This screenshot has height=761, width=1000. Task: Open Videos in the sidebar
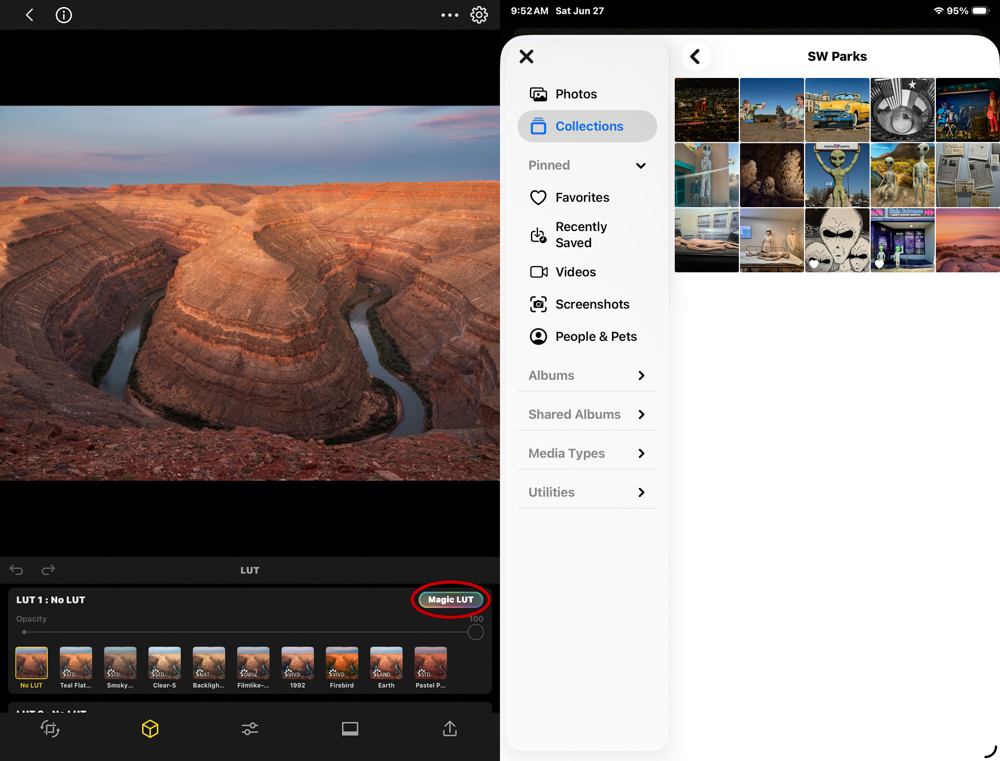587,272
